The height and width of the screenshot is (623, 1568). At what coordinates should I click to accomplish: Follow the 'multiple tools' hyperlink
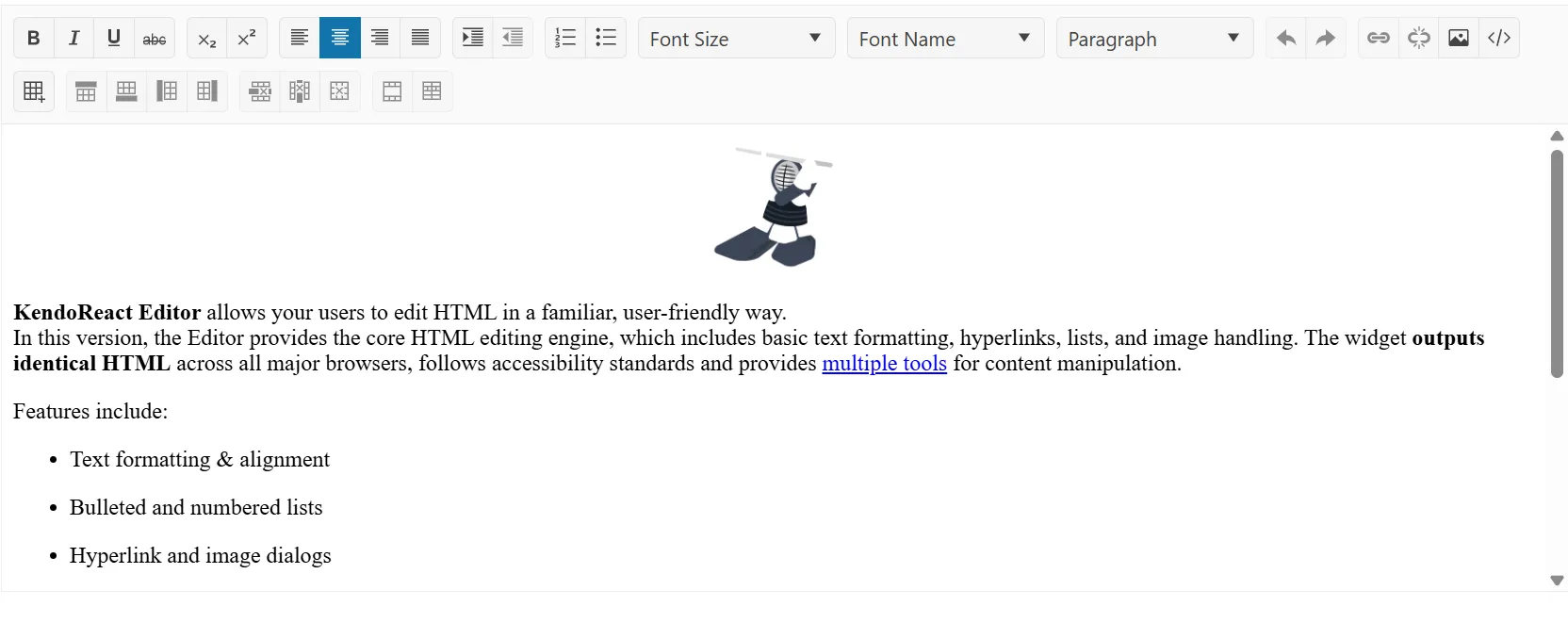884,364
